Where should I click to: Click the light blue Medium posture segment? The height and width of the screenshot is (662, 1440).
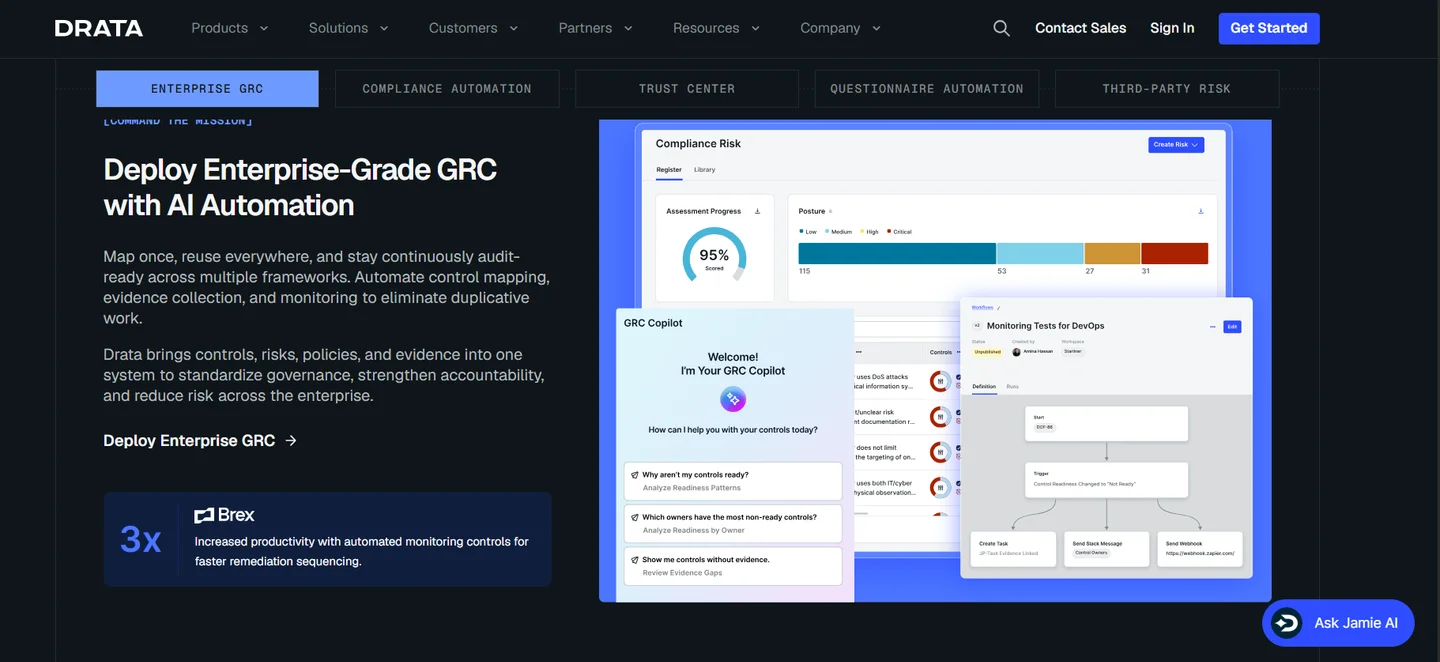tap(1040, 253)
